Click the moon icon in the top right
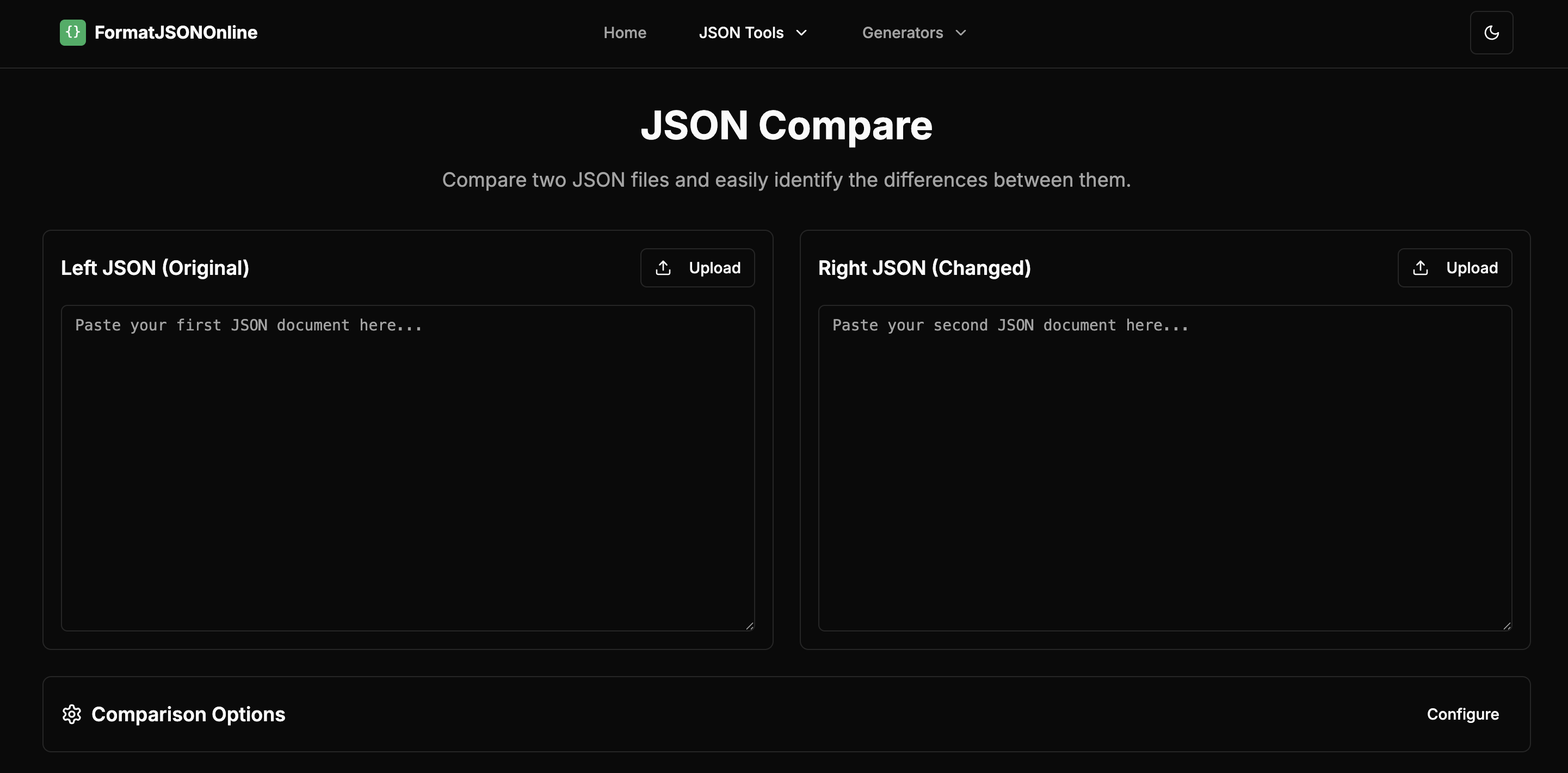This screenshot has height=773, width=1568. pyautogui.click(x=1491, y=32)
